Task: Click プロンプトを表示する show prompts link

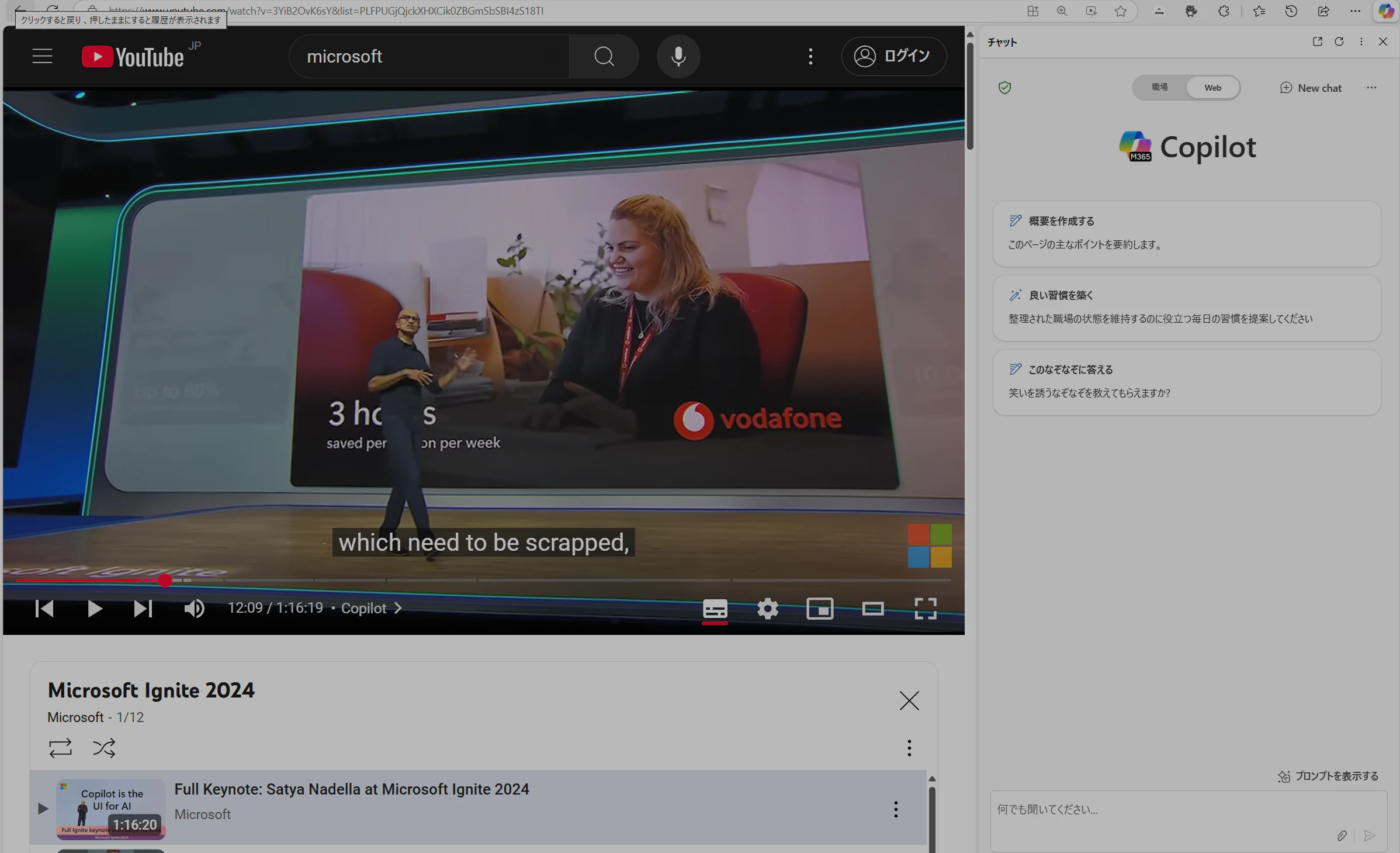Action: (x=1328, y=776)
